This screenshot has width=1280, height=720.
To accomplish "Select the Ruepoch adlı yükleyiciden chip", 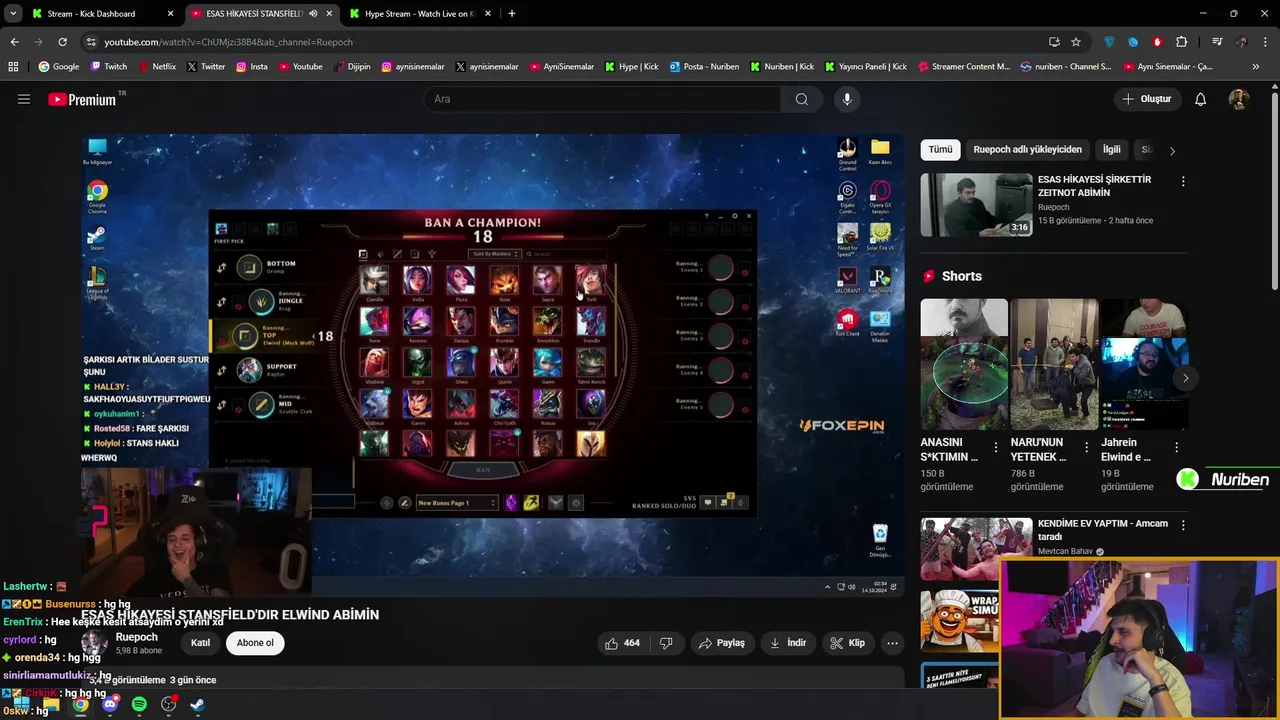I will pyautogui.click(x=1027, y=150).
